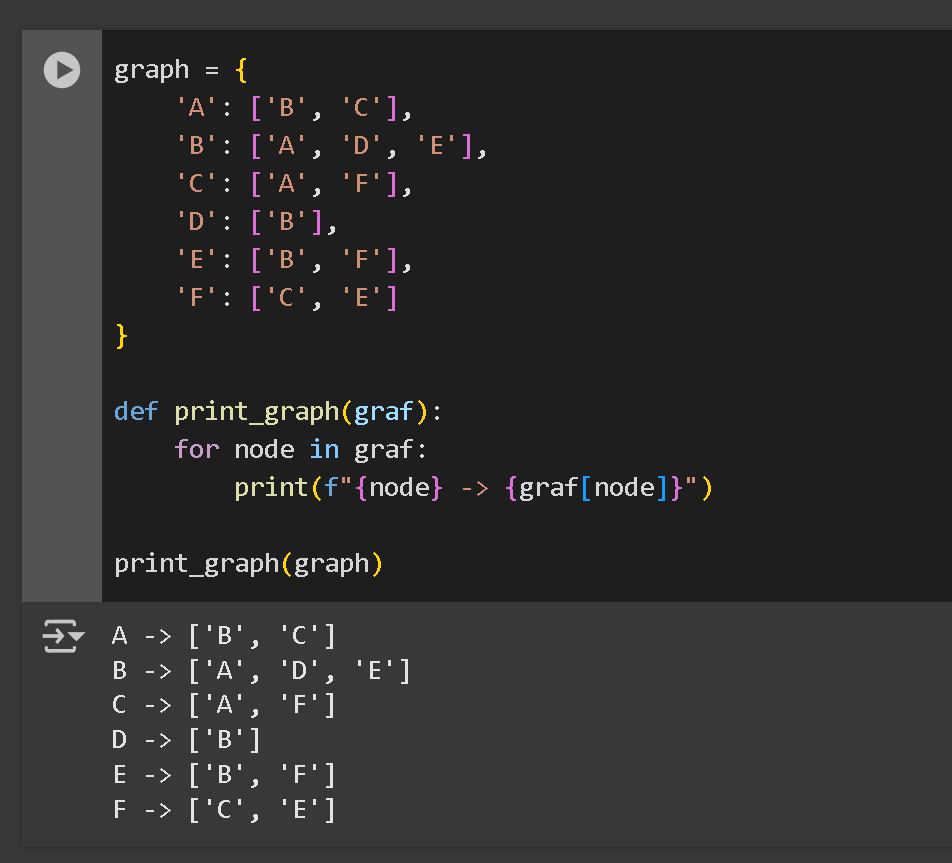
Task: Click the print_graph(graph) call line
Action: point(248,563)
